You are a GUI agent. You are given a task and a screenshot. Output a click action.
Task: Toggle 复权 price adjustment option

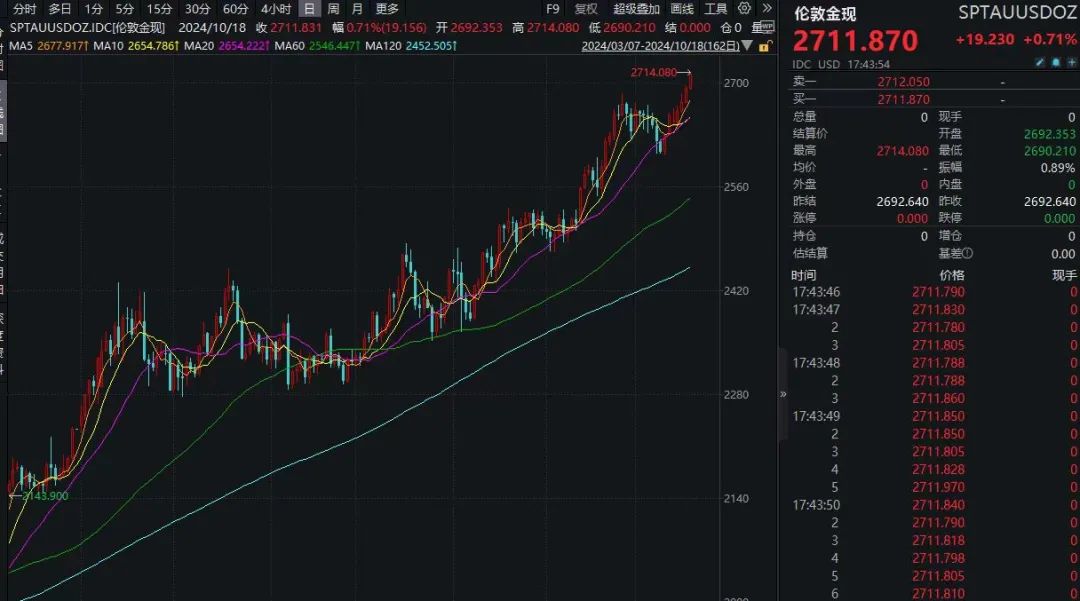coord(585,8)
